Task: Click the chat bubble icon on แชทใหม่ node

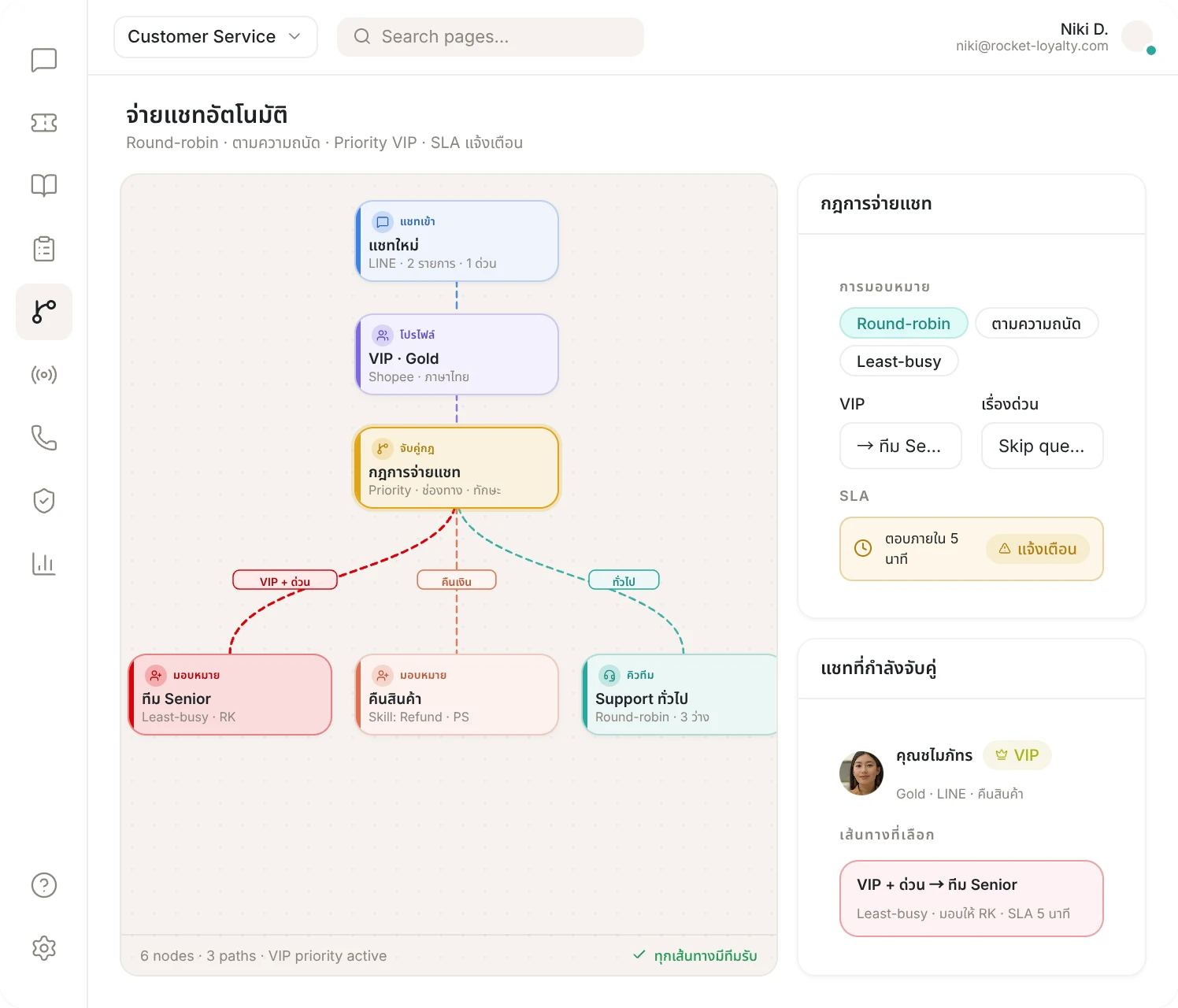Action: click(383, 222)
